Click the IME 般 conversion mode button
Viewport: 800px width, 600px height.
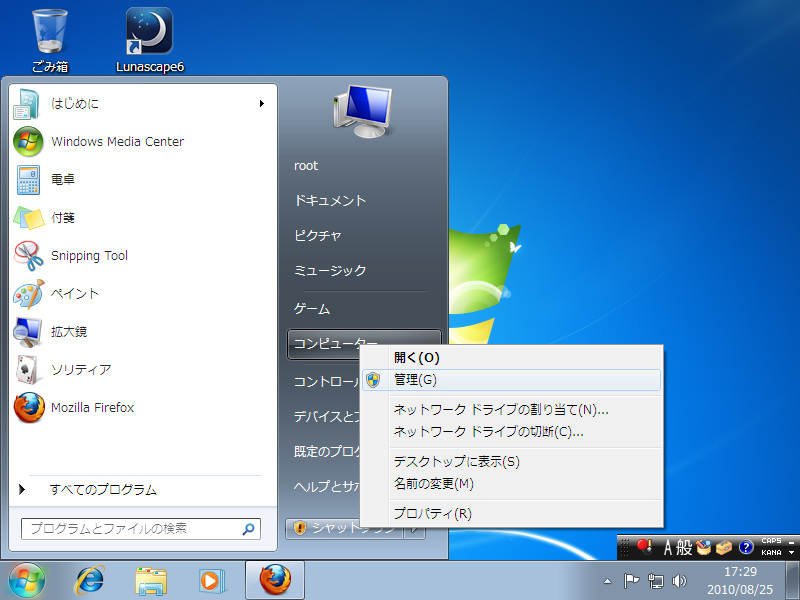pyautogui.click(x=685, y=547)
